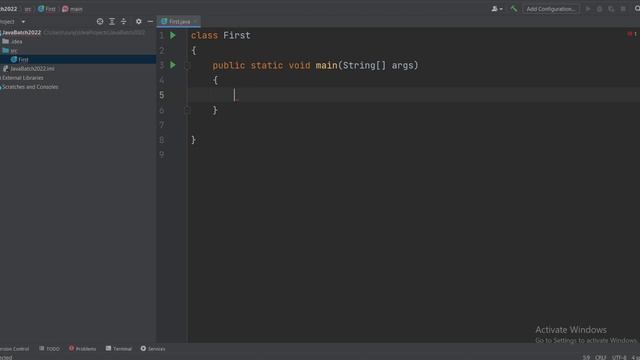Open the Terminal tool window

pos(119,349)
